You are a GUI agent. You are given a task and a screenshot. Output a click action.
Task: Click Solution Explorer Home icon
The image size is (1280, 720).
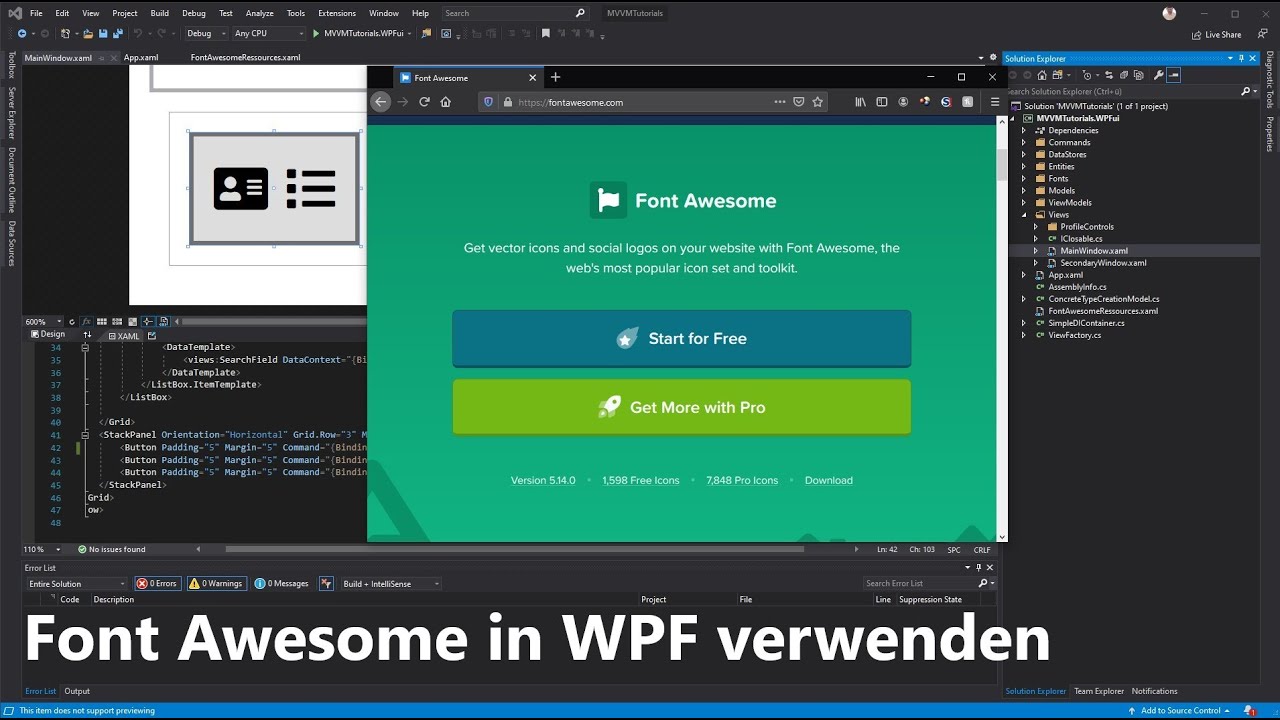(1042, 75)
